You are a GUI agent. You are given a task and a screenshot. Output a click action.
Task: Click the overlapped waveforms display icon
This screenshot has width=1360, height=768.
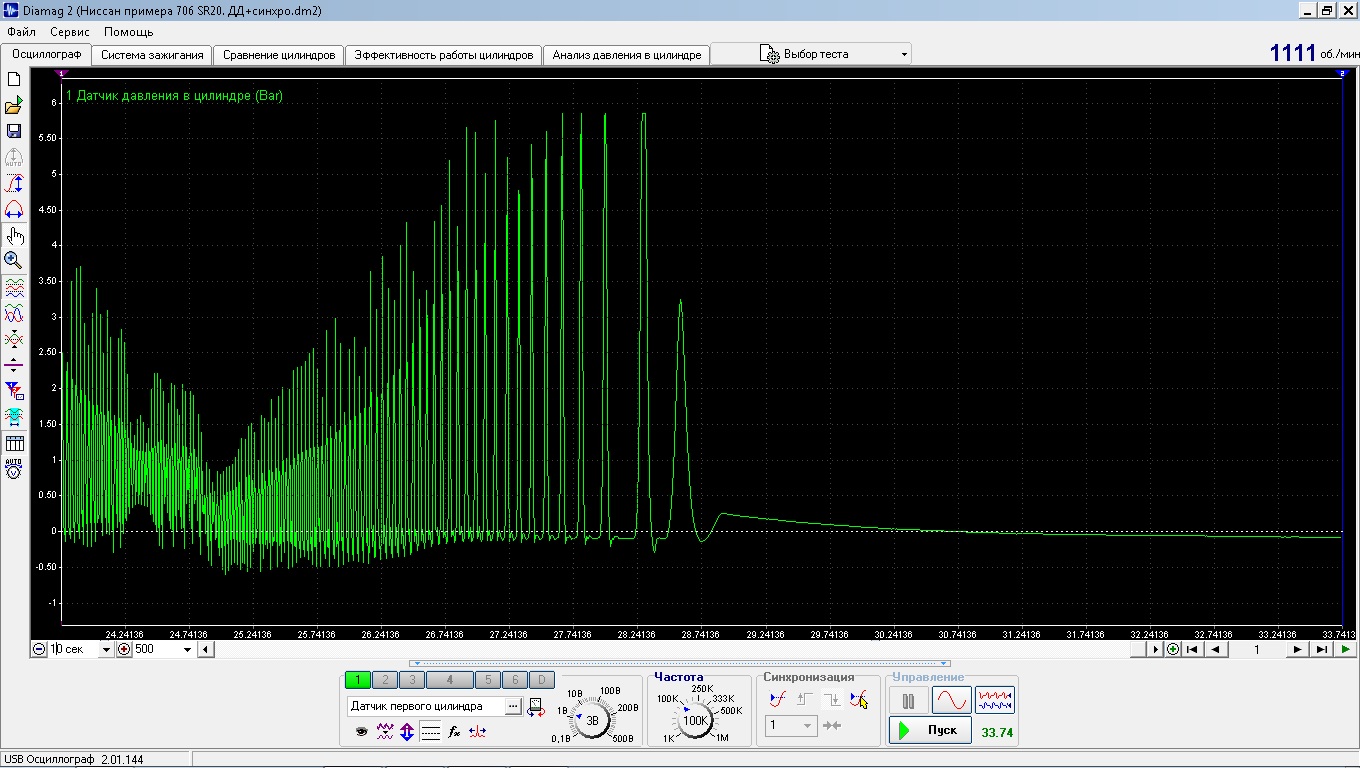pyautogui.click(x=14, y=314)
